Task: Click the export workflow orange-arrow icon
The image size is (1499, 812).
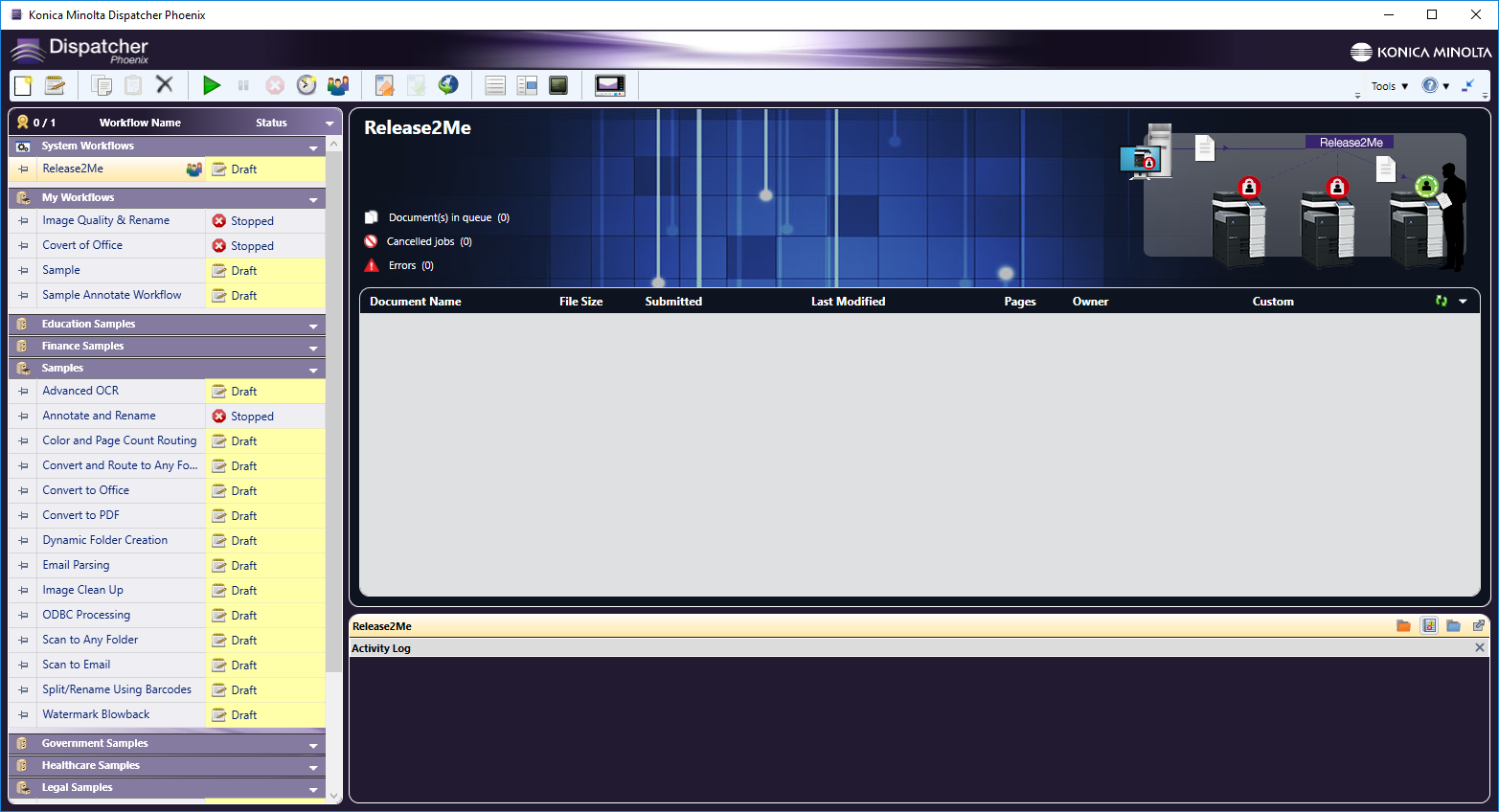Action: tap(385, 86)
